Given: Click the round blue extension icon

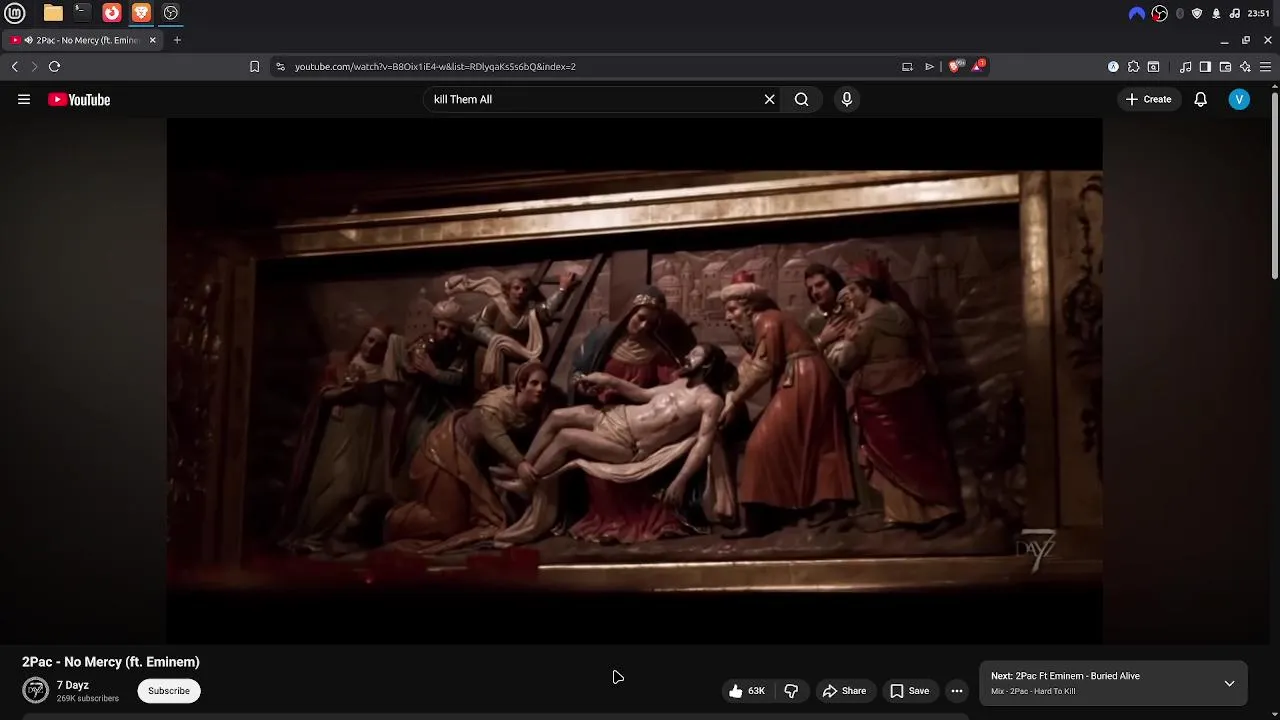Looking at the screenshot, I should pyautogui.click(x=1113, y=66).
